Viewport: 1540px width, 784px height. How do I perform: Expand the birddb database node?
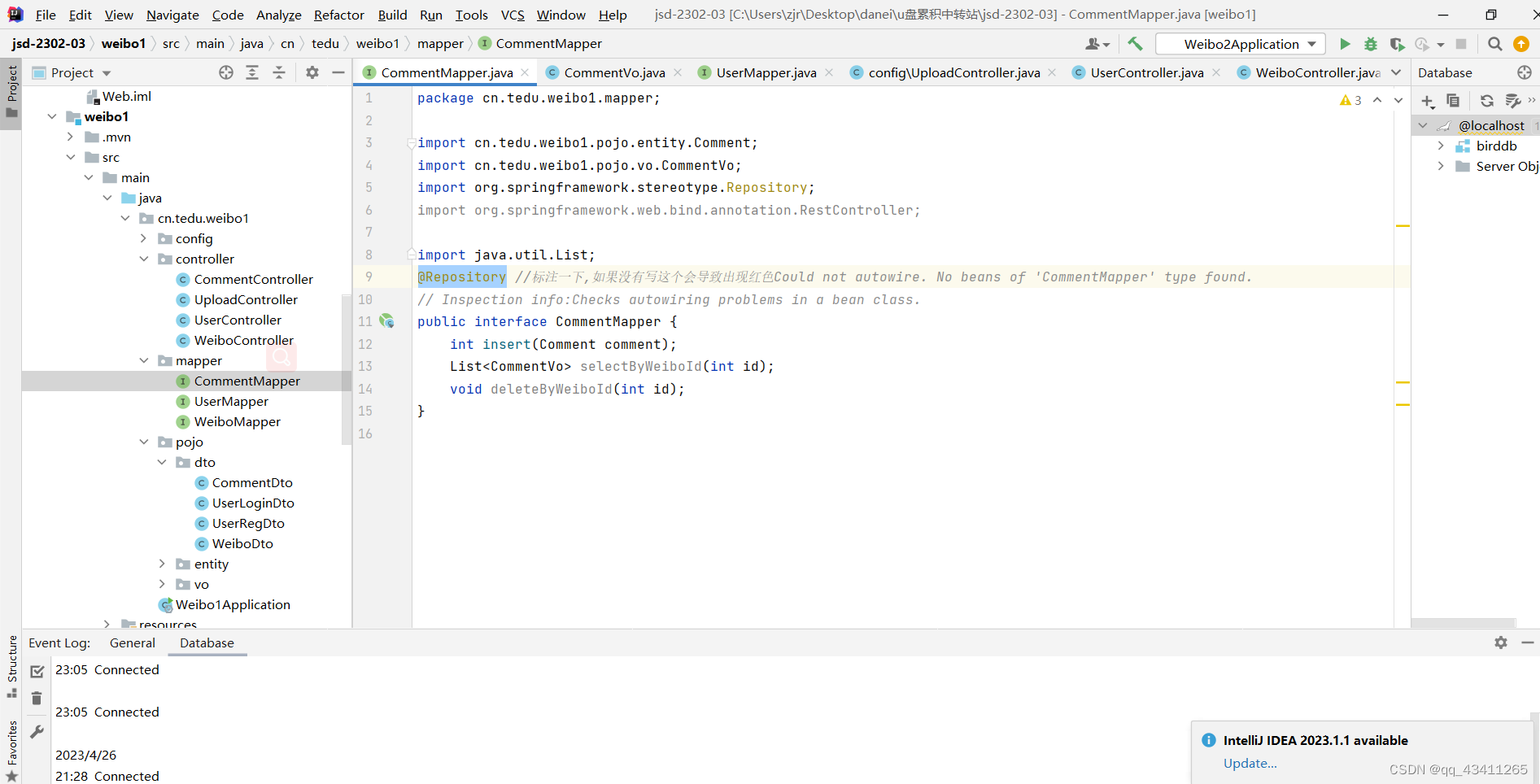(1442, 146)
